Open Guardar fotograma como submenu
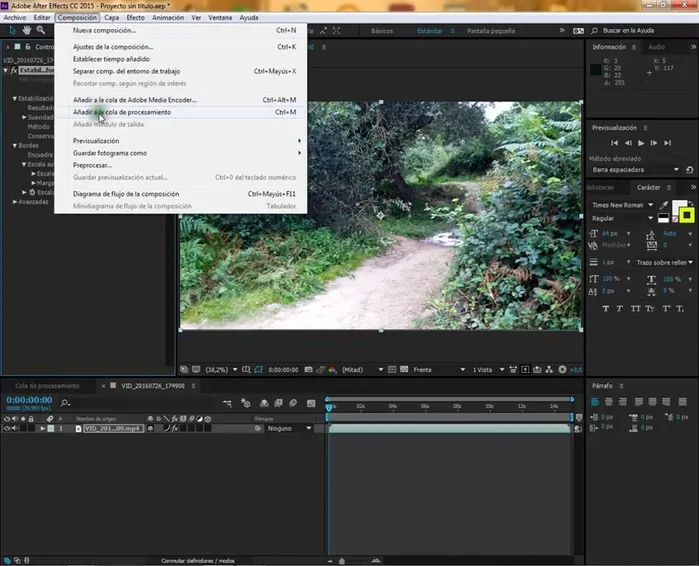The width and height of the screenshot is (699, 566). coord(181,153)
